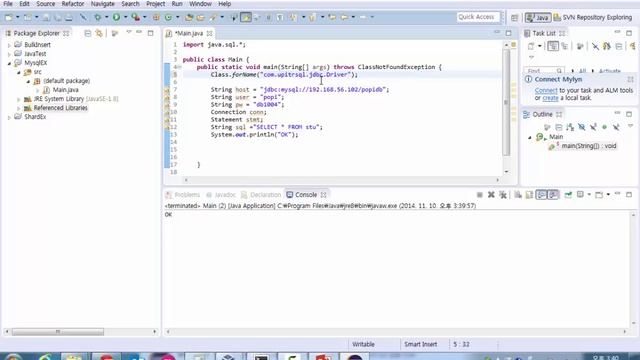Click the Quick Access field
The width and height of the screenshot is (640, 360).
coord(478,17)
